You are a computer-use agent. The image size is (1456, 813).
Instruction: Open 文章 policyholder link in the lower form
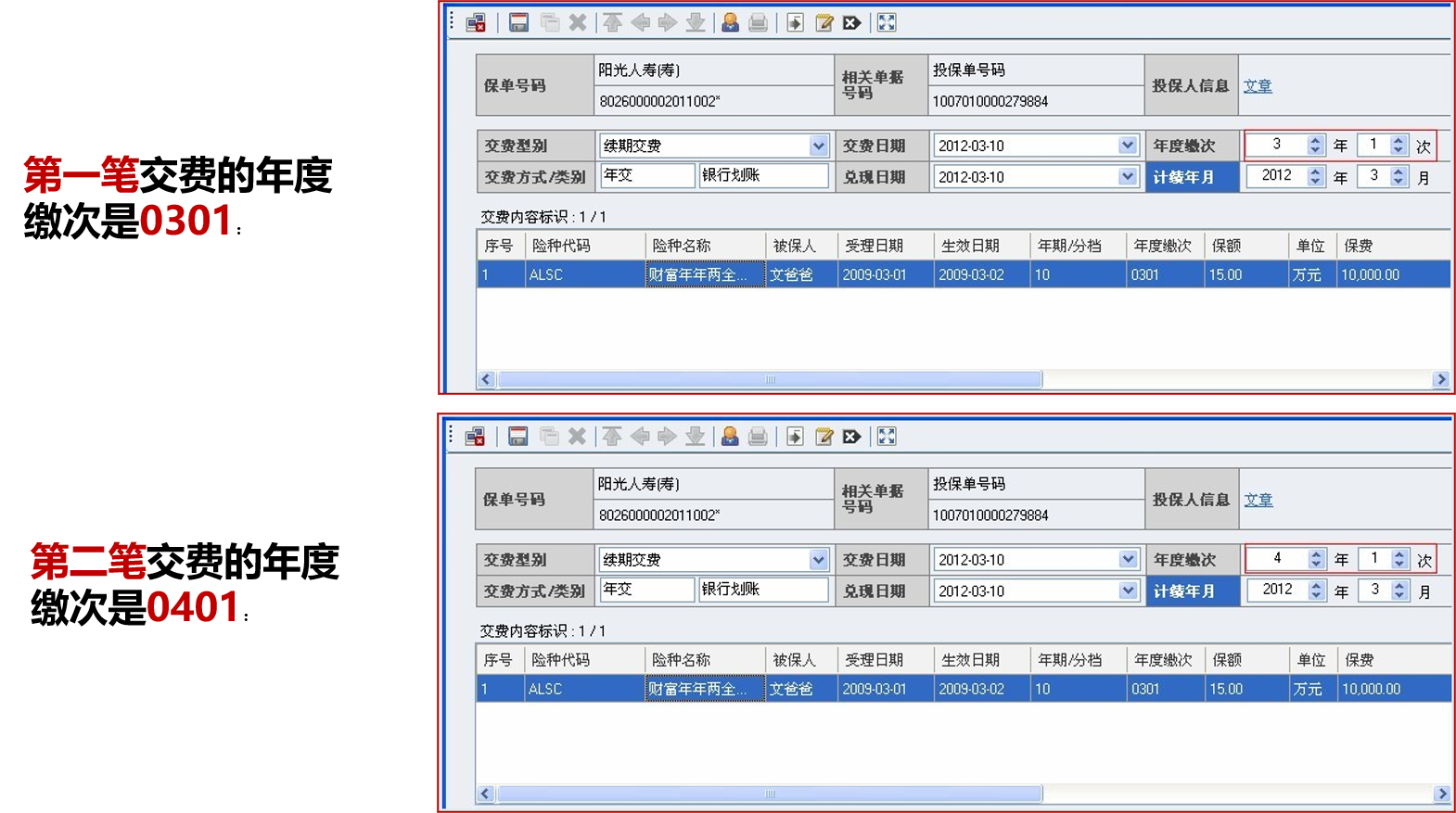(x=1258, y=500)
